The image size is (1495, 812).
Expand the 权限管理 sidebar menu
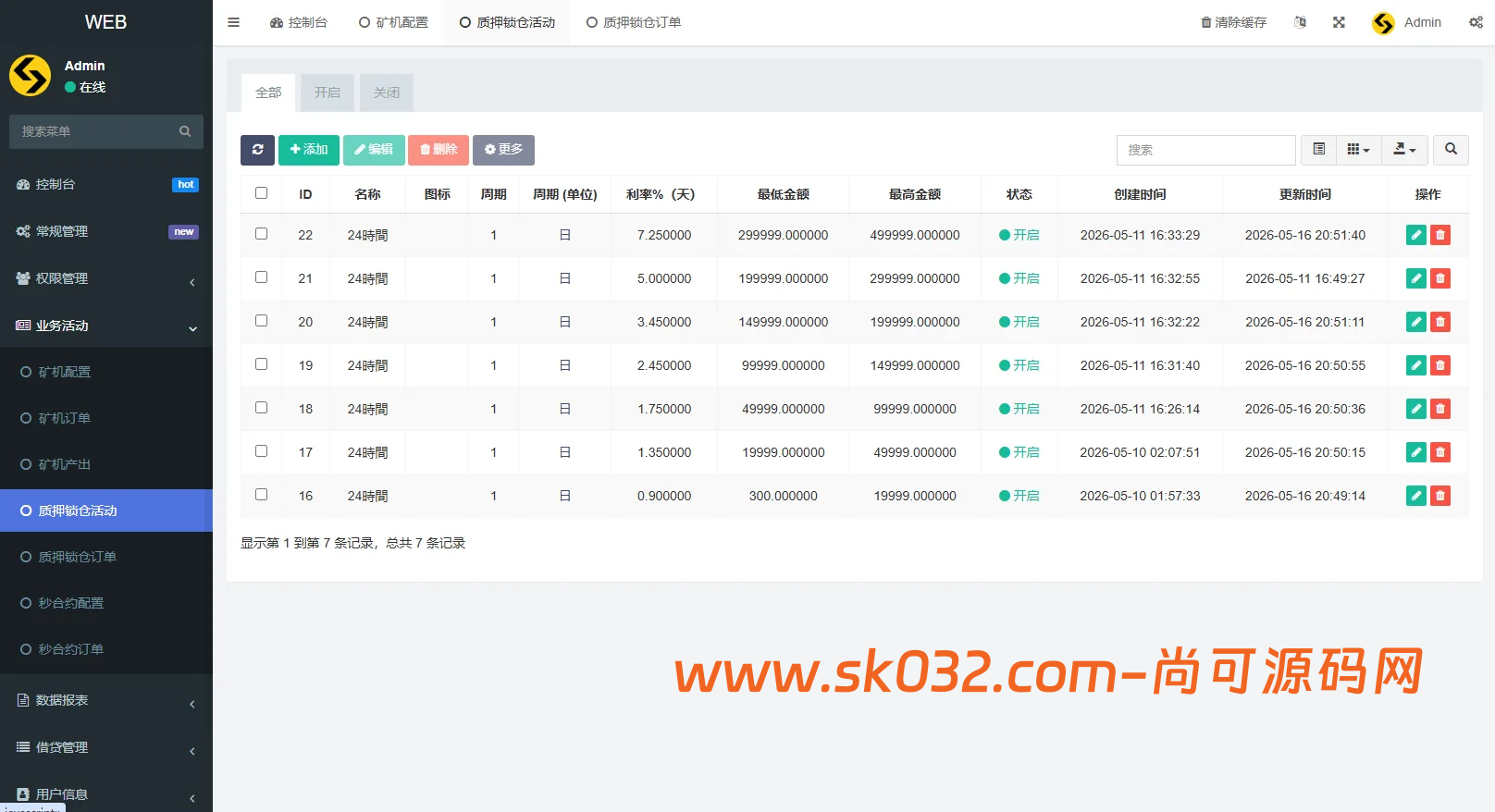tap(106, 278)
